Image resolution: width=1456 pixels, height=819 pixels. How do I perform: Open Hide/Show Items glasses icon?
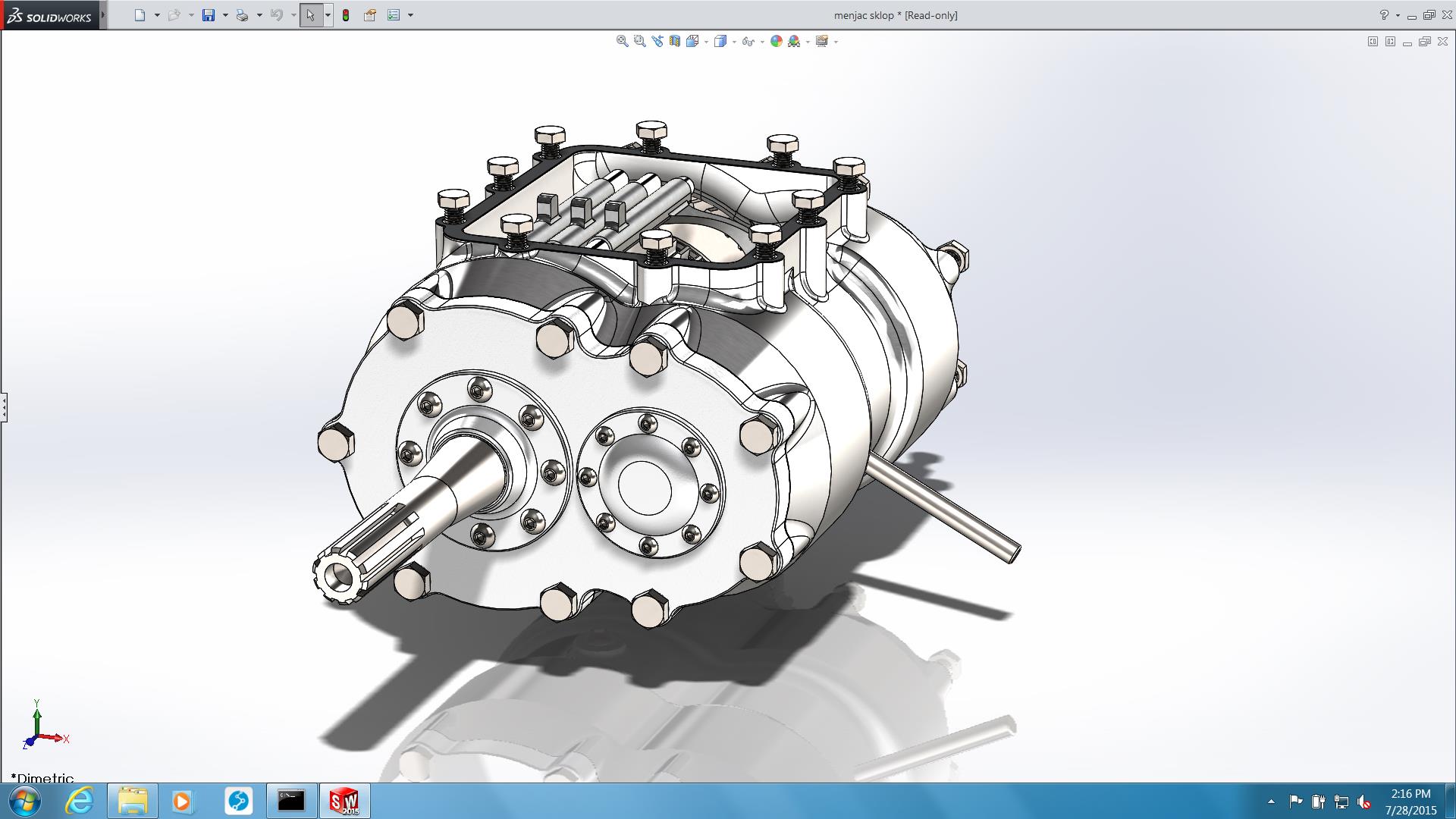[748, 42]
